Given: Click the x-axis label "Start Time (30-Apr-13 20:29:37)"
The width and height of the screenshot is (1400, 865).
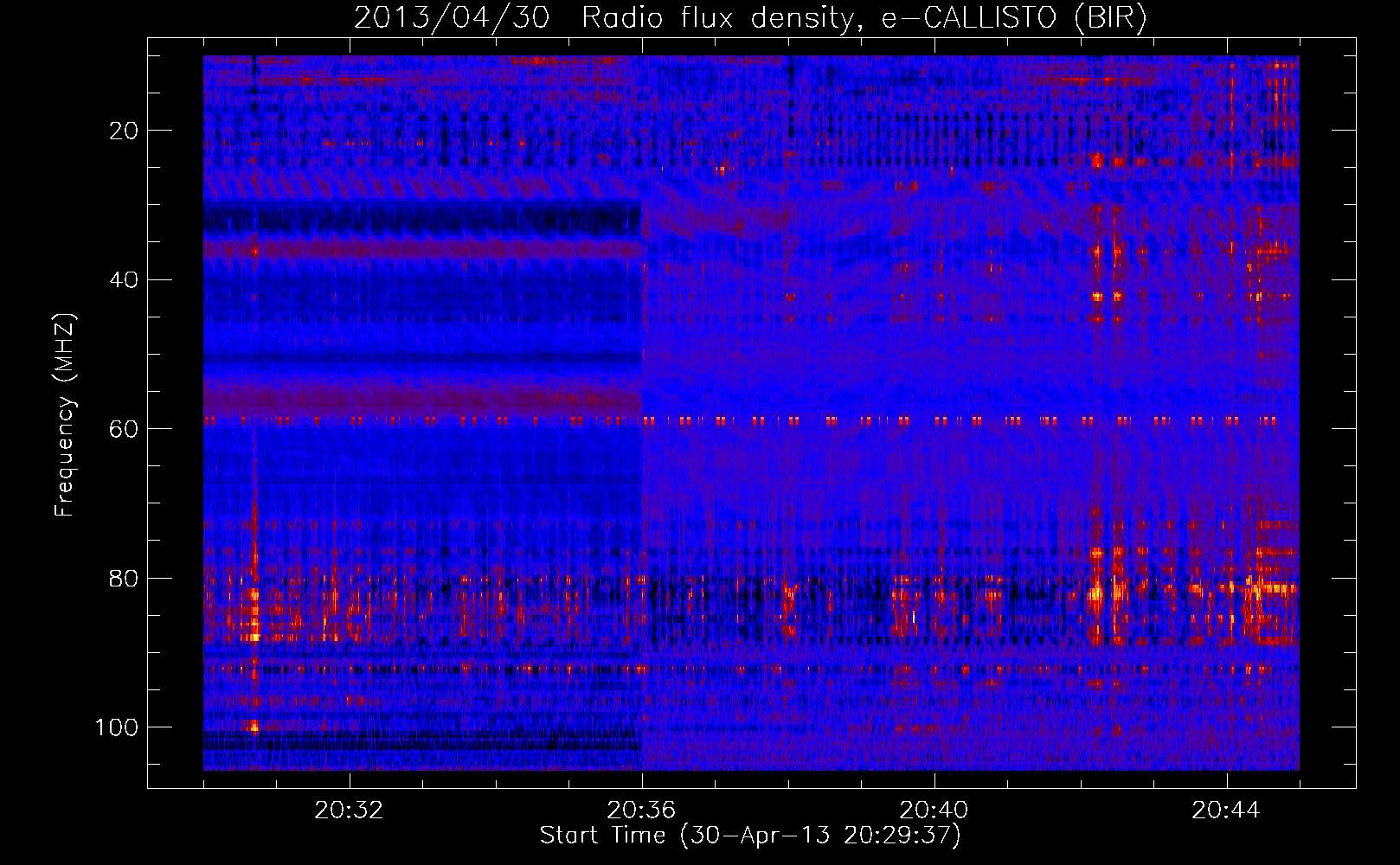Looking at the screenshot, I should [x=750, y=836].
